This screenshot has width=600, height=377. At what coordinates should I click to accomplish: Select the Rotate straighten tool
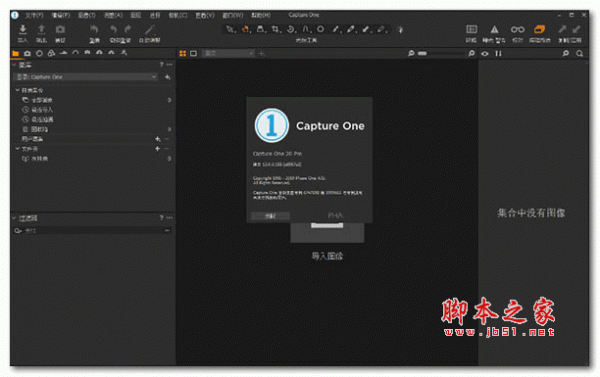click(291, 29)
